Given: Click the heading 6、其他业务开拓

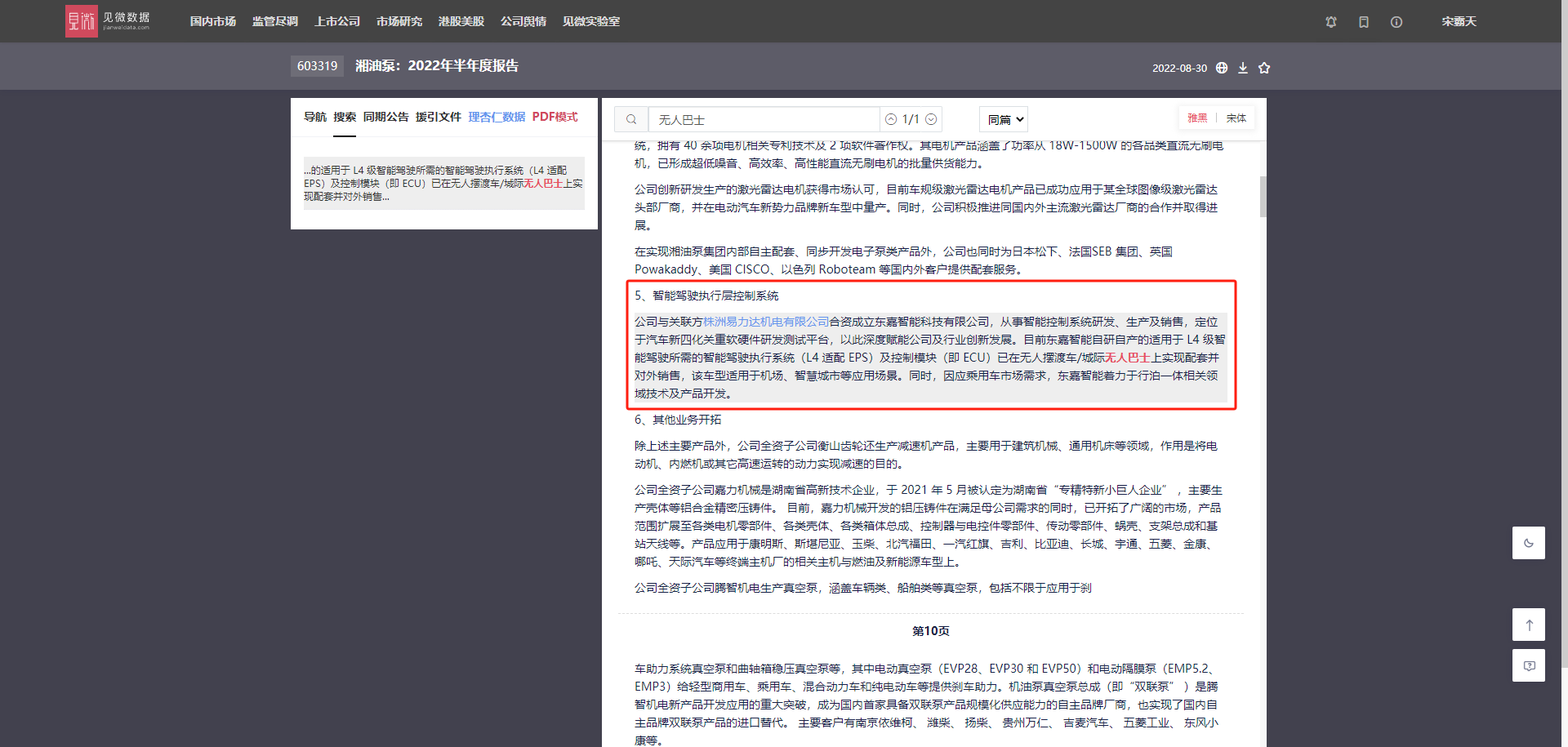Looking at the screenshot, I should (x=678, y=420).
